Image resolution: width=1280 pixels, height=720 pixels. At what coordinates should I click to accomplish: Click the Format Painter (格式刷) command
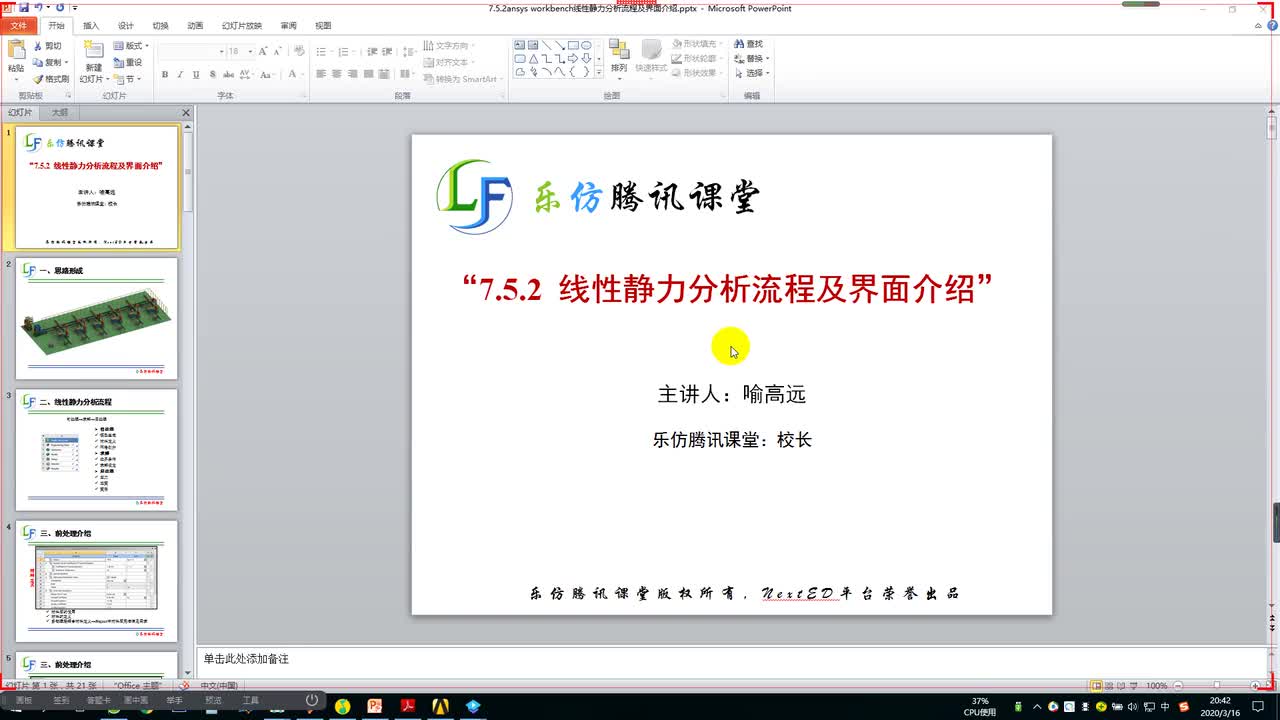point(51,79)
